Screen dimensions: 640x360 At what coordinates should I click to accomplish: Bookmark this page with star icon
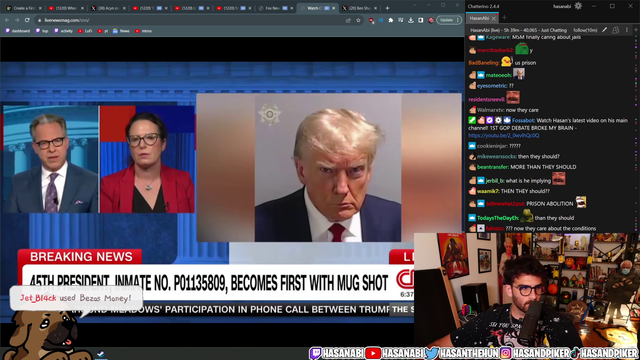358,20
